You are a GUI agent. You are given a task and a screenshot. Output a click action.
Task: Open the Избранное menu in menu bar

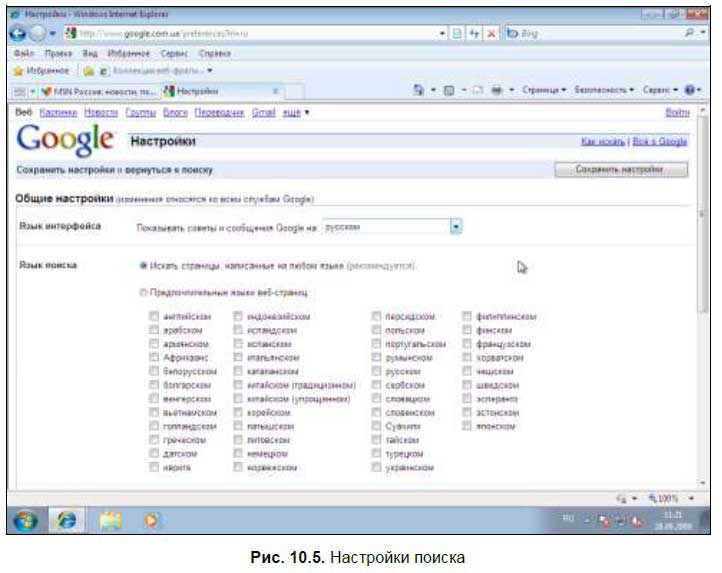click(x=128, y=53)
